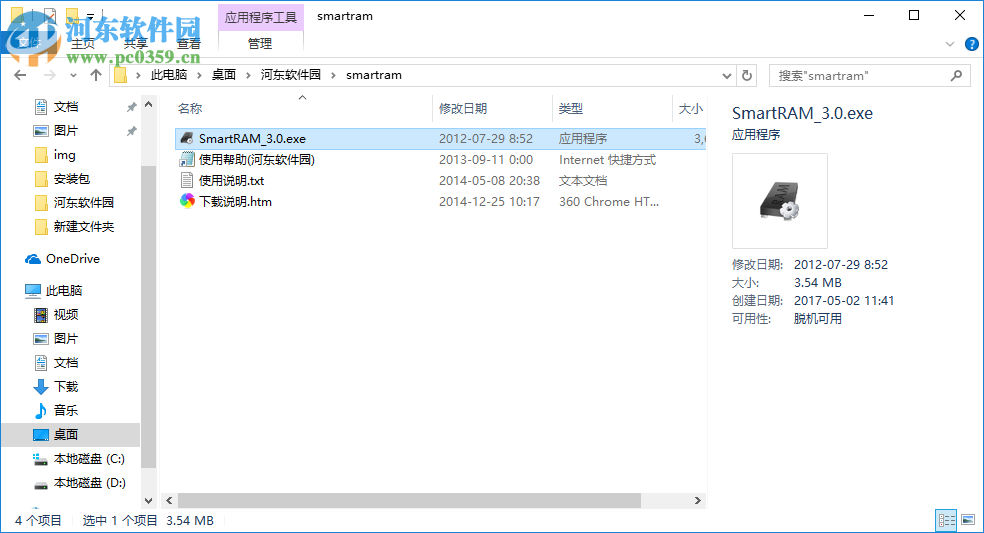Click 此电脑 in address breadcrumb

click(169, 75)
